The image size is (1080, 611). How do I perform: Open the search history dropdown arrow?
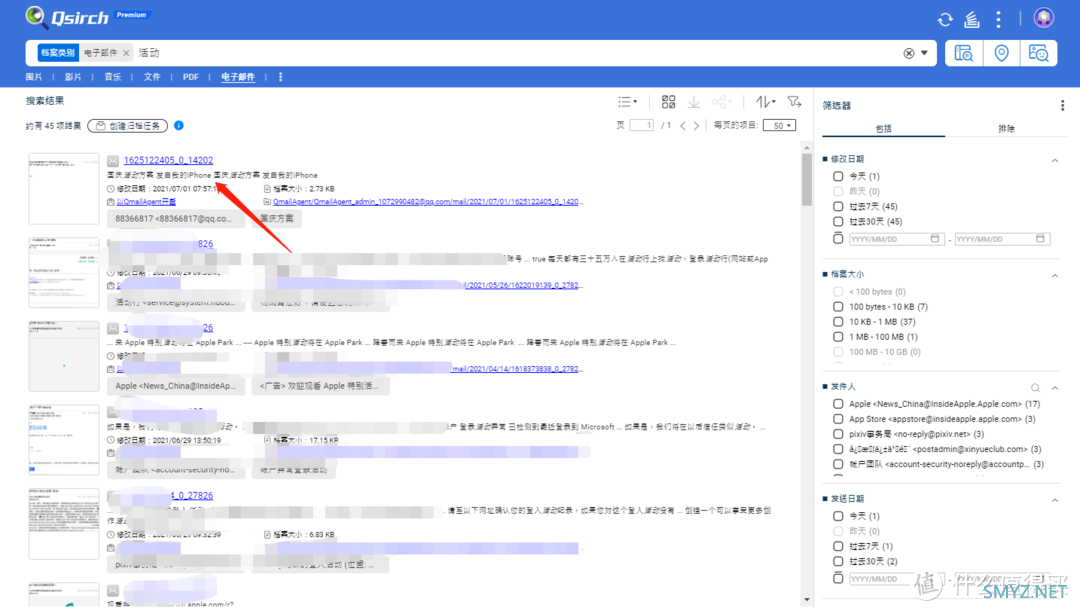point(924,53)
